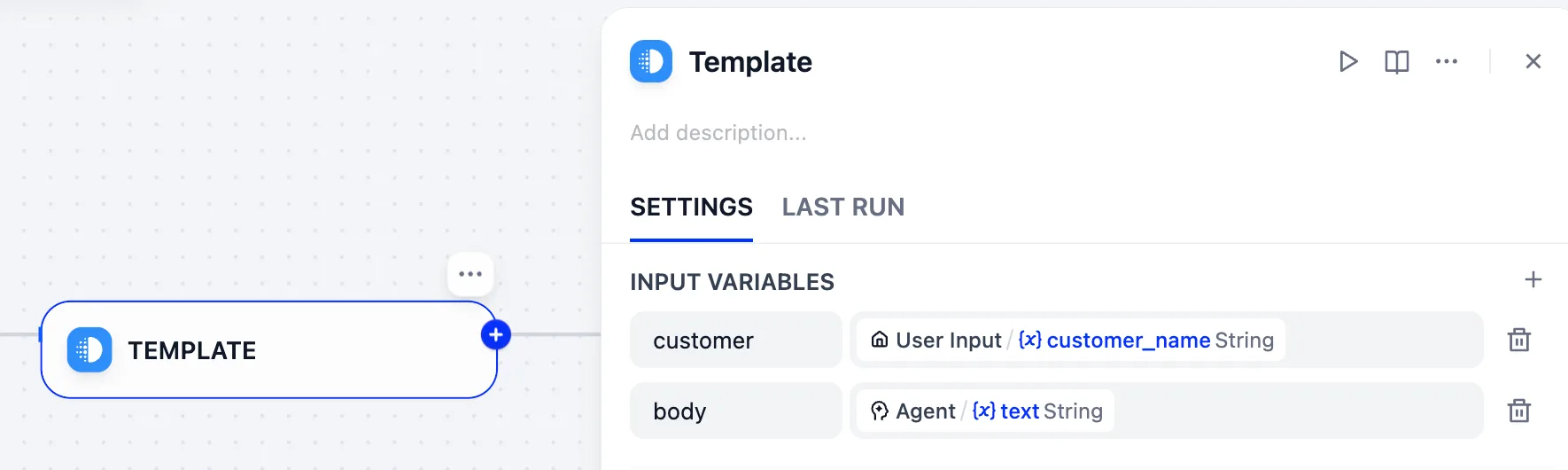Viewport: 1568px width, 470px height.
Task: Switch to the LAST RUN tab
Action: click(x=843, y=207)
